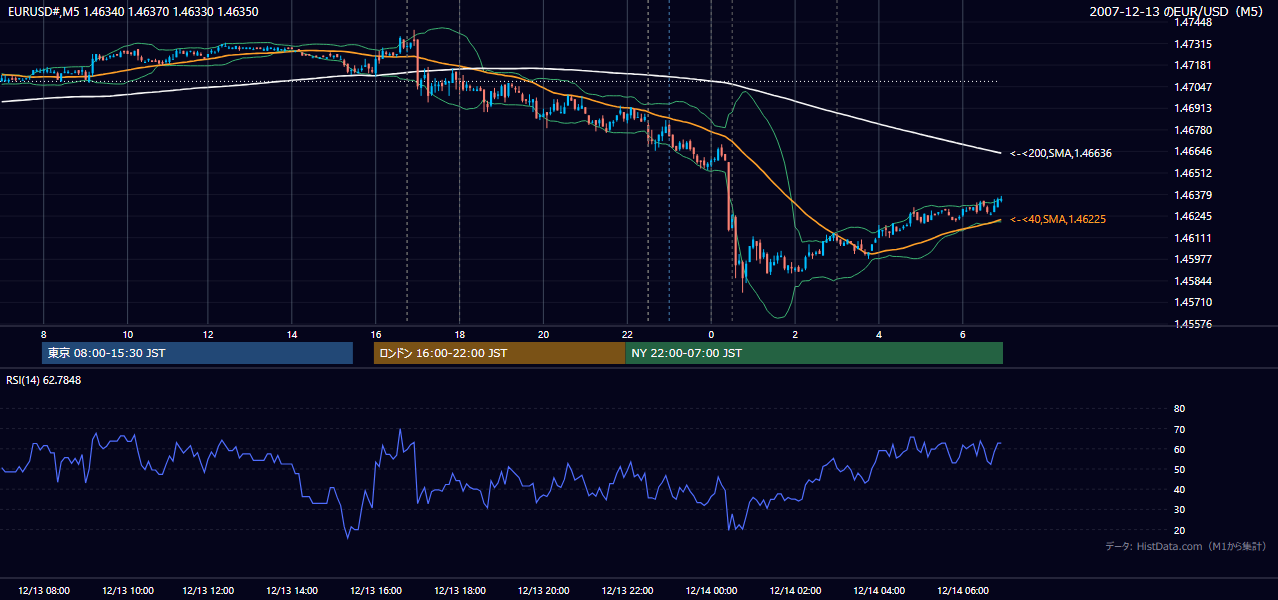1278x600 pixels.
Task: Click the 200 SMA 1.46636 label
Action: (x=1061, y=153)
